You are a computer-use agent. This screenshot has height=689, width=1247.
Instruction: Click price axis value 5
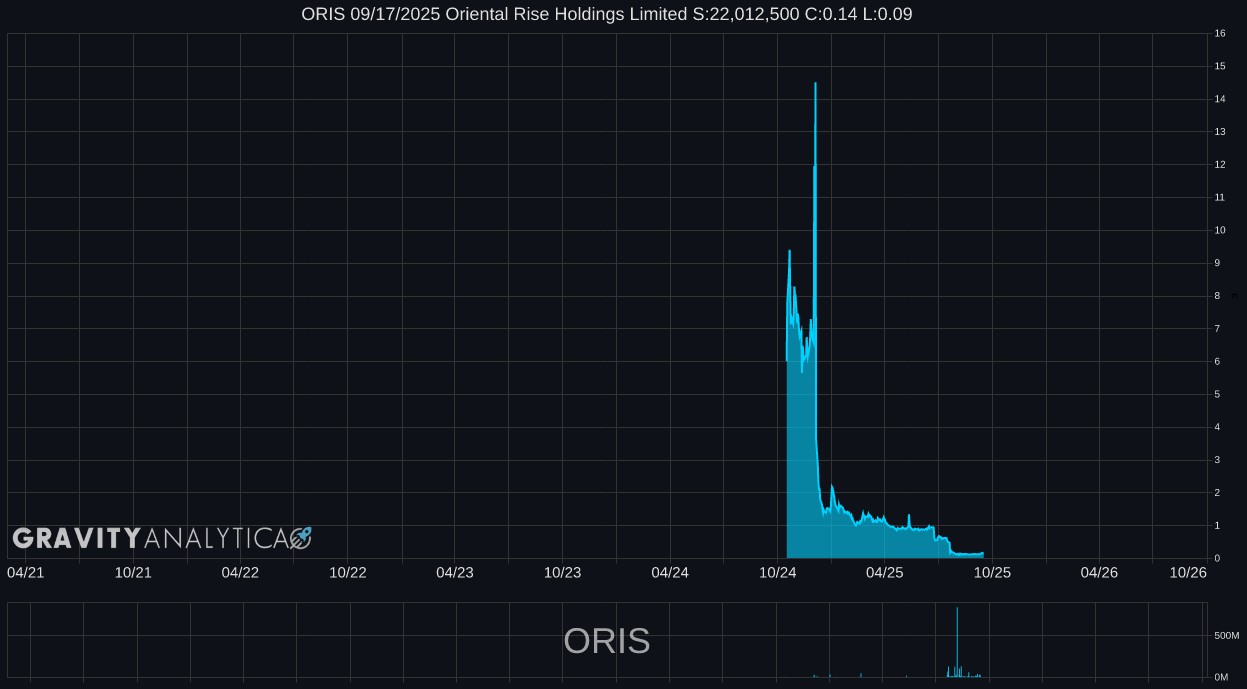coord(1217,395)
